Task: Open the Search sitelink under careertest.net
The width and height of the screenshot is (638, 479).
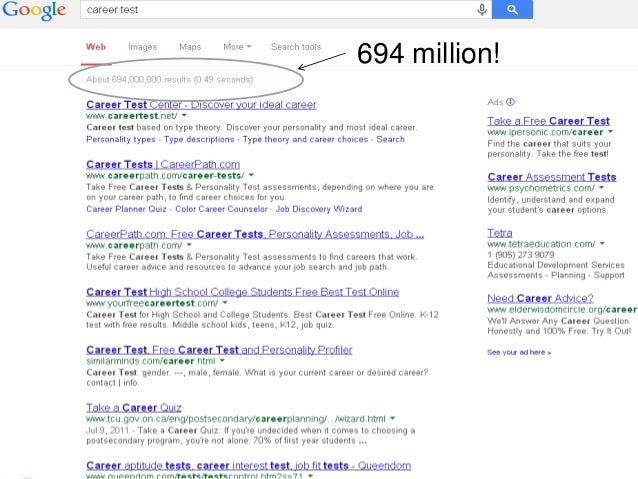Action: pyautogui.click(x=390, y=139)
